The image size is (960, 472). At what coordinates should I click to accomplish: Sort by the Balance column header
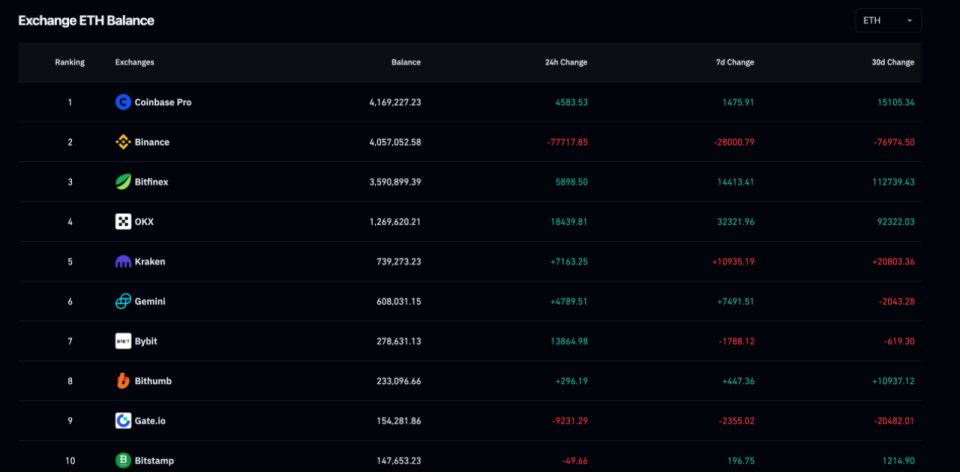406,62
